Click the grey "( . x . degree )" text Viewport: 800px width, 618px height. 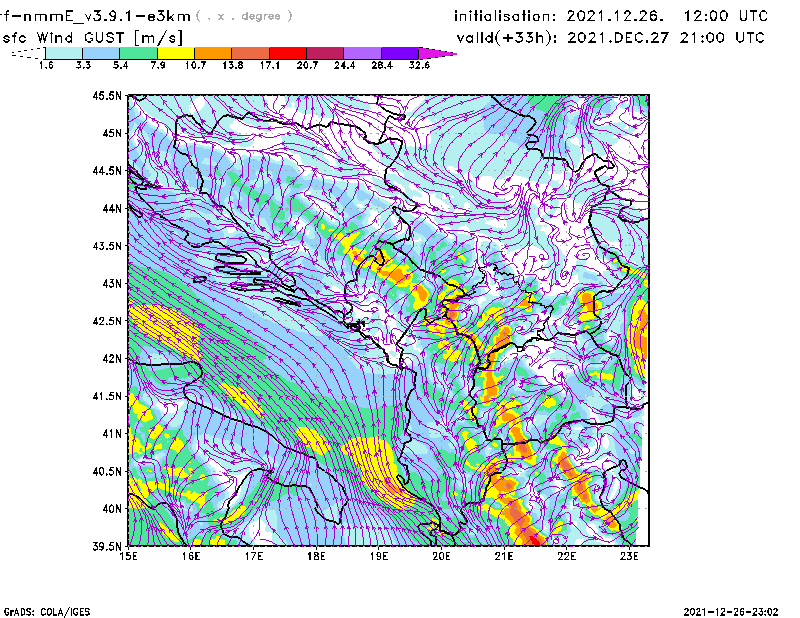[x=244, y=16]
